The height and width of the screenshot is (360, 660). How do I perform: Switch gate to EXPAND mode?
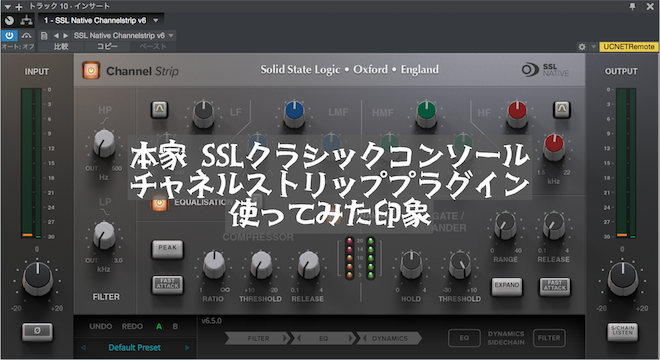click(x=507, y=286)
